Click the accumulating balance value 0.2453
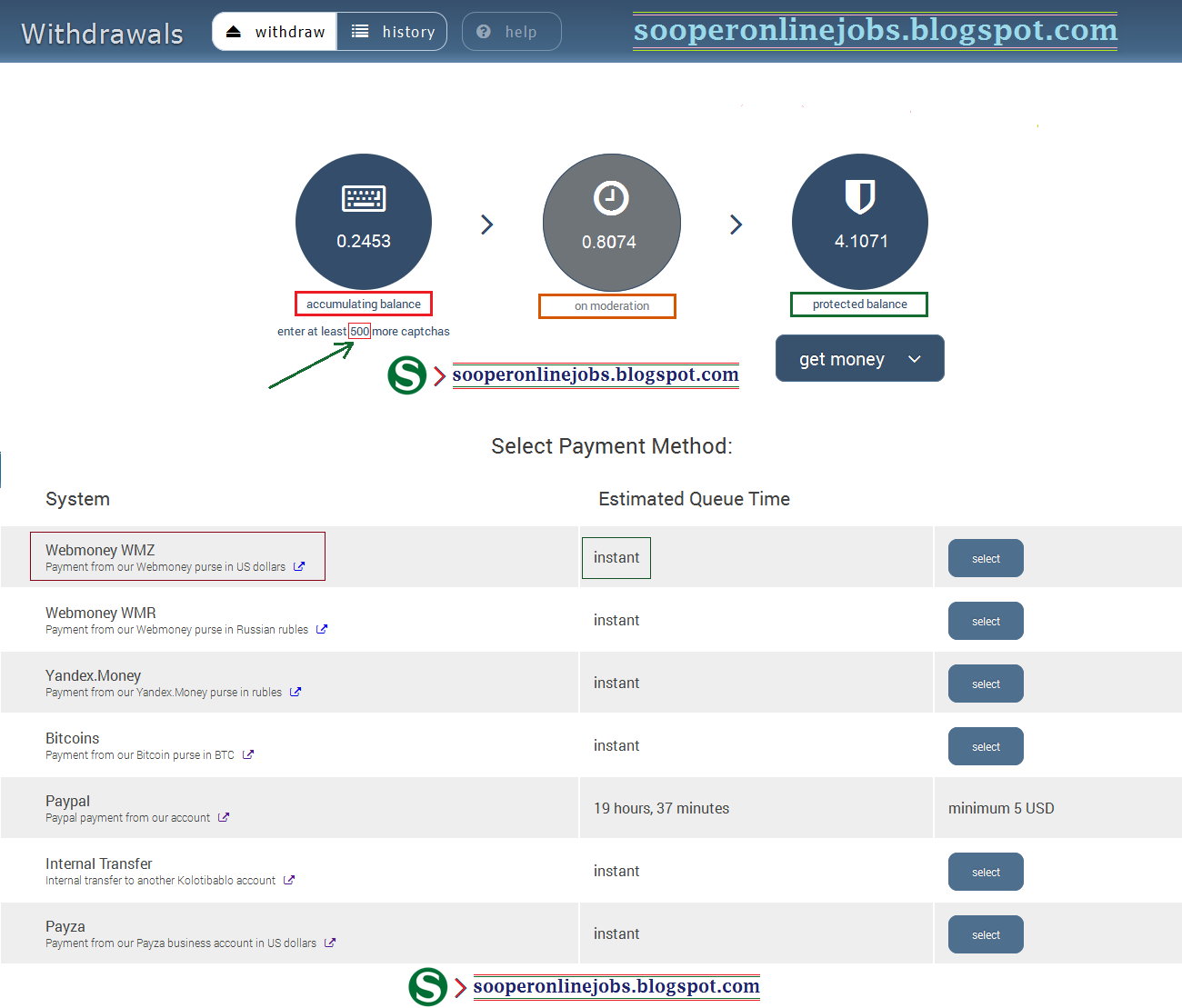This screenshot has width=1182, height=1008. 364,241
